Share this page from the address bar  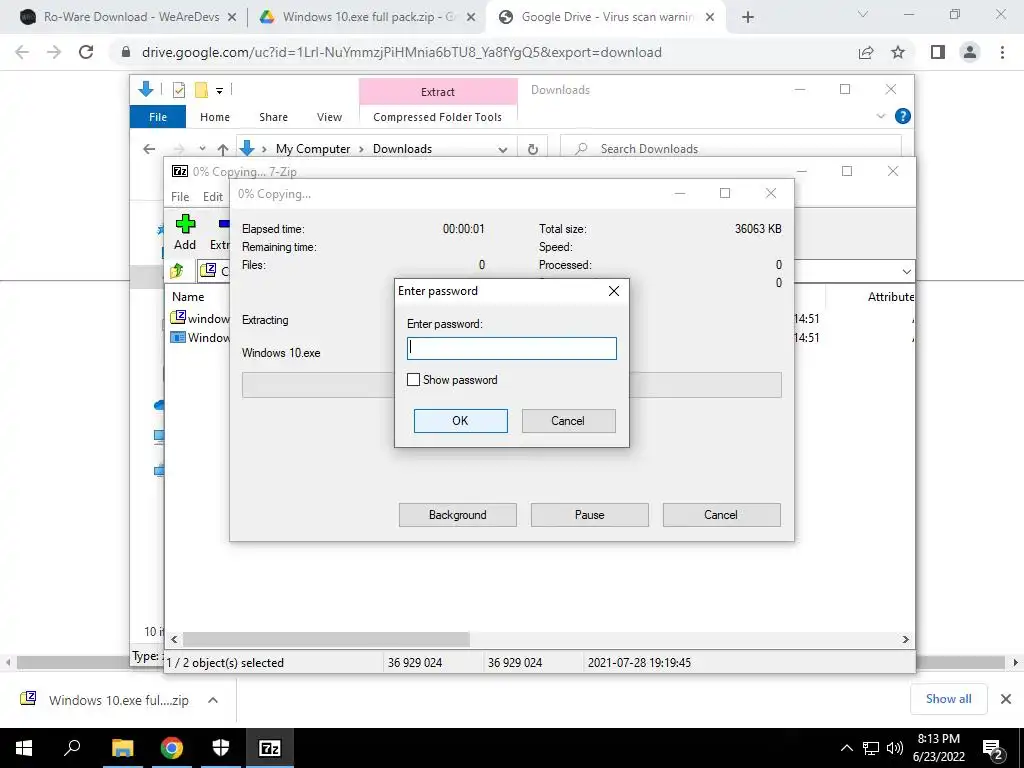[866, 52]
